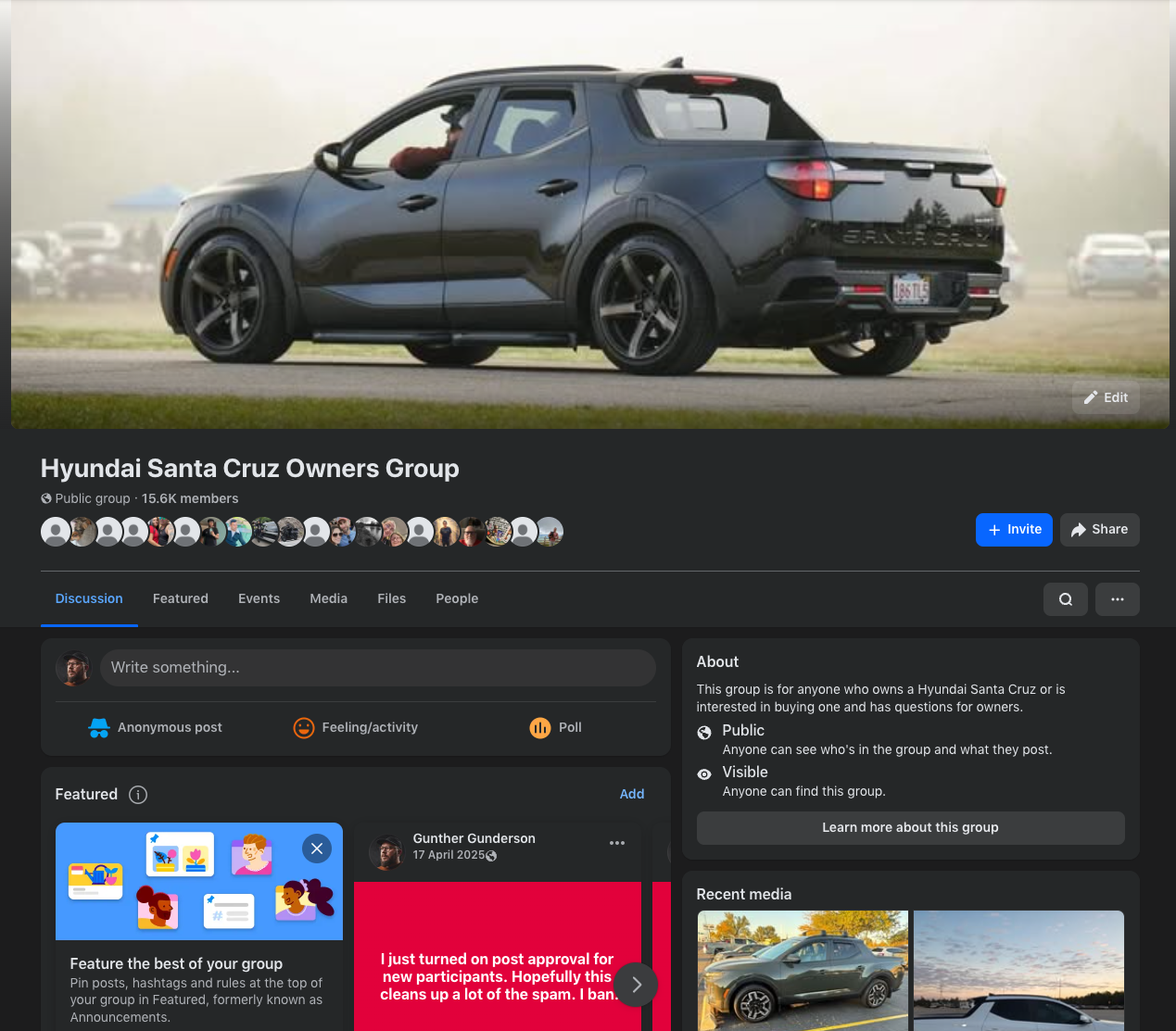The width and height of the screenshot is (1176, 1031).
Task: Click the Edit cover photo button
Action: point(1106,397)
